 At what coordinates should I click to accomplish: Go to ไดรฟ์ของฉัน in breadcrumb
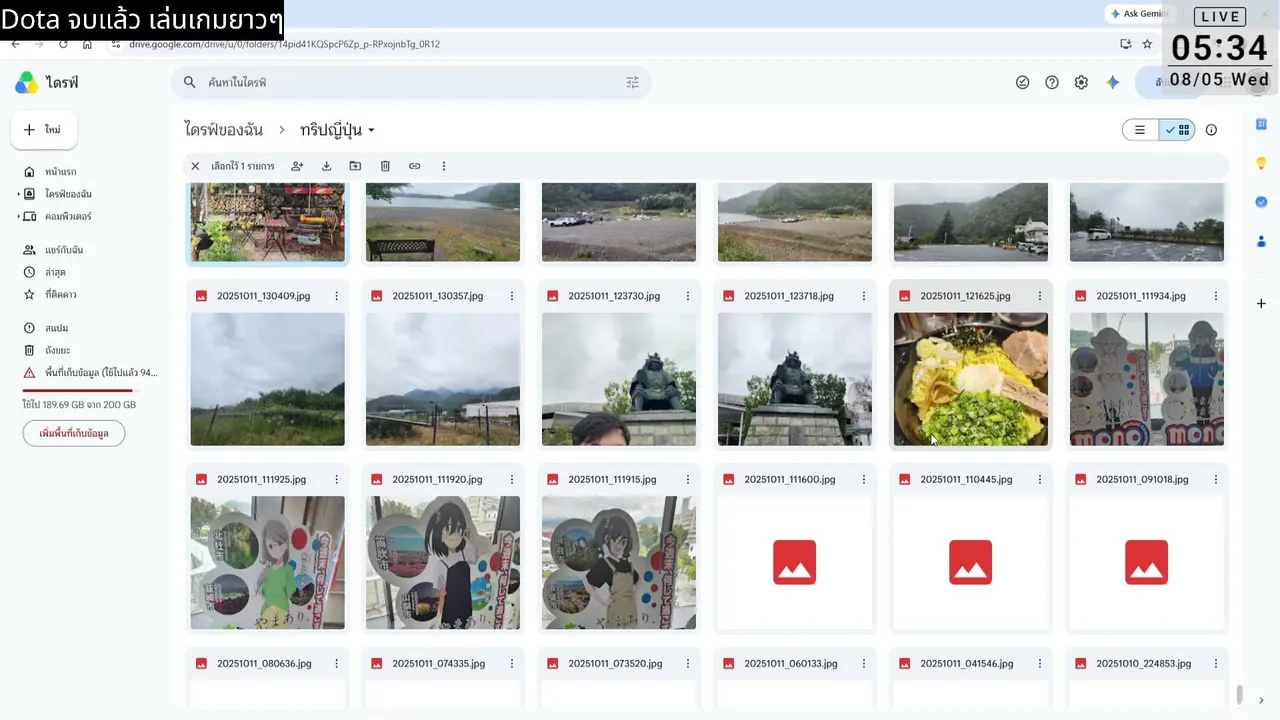point(224,130)
